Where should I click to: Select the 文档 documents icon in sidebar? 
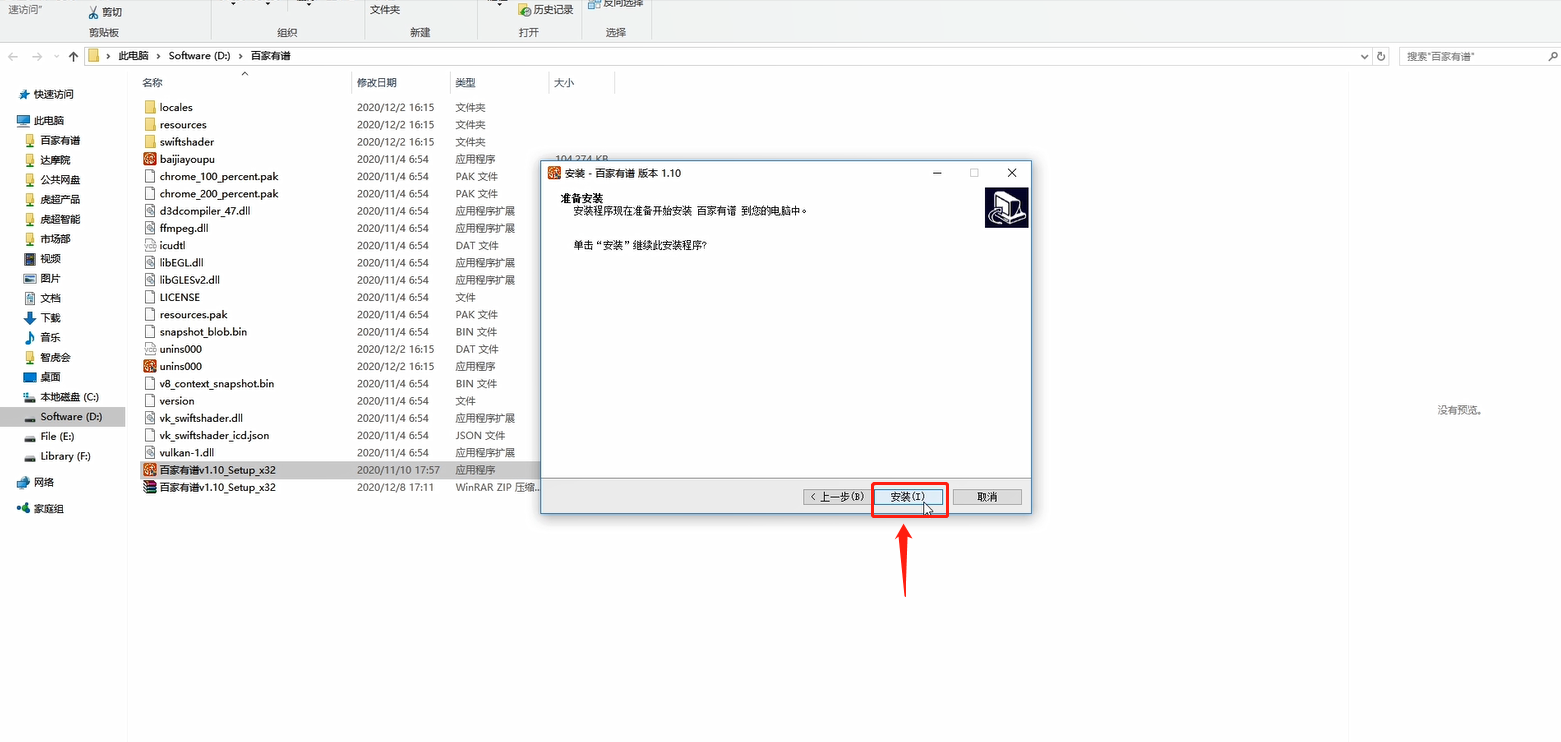30,298
